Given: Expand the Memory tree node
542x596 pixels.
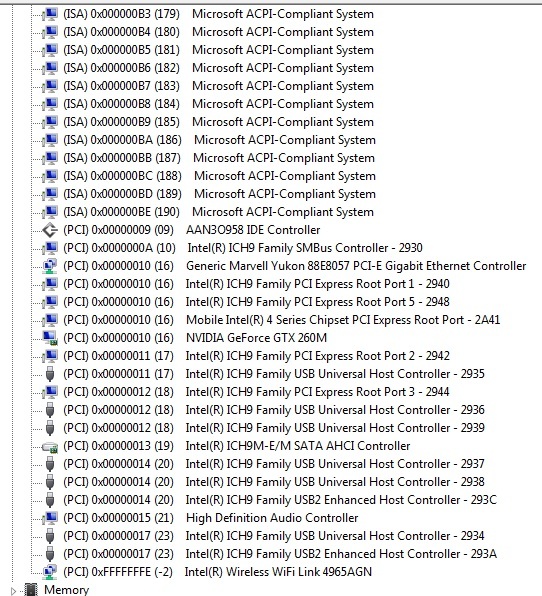Looking at the screenshot, I should (14, 591).
